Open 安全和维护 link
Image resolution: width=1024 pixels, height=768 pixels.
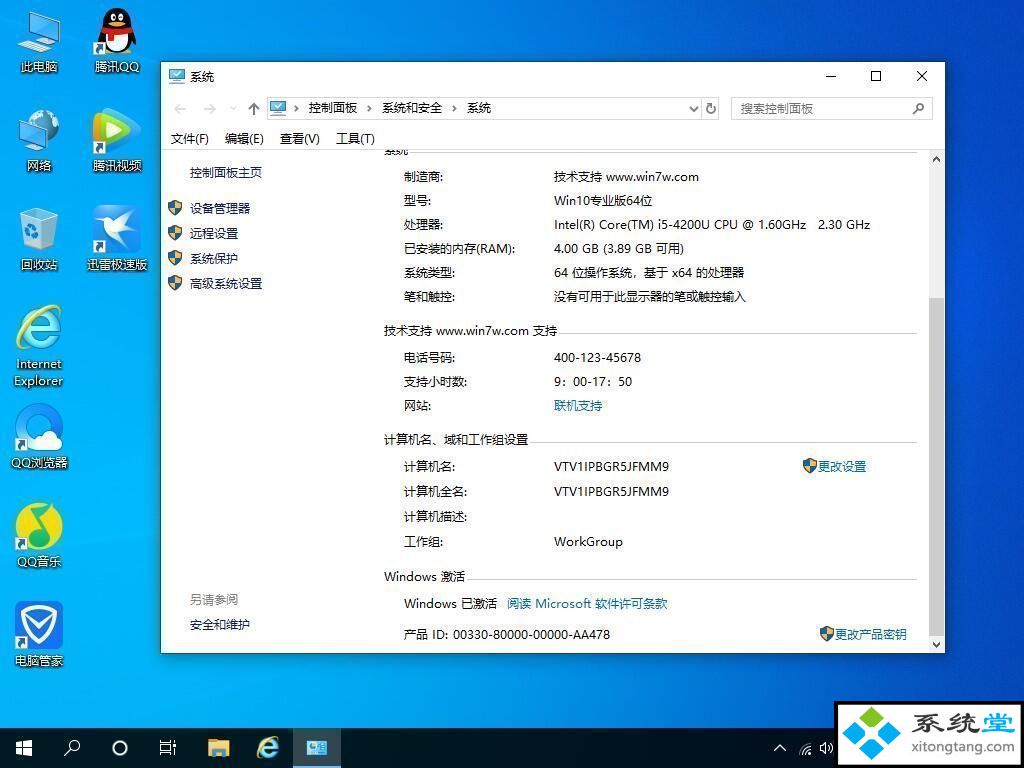click(x=220, y=625)
